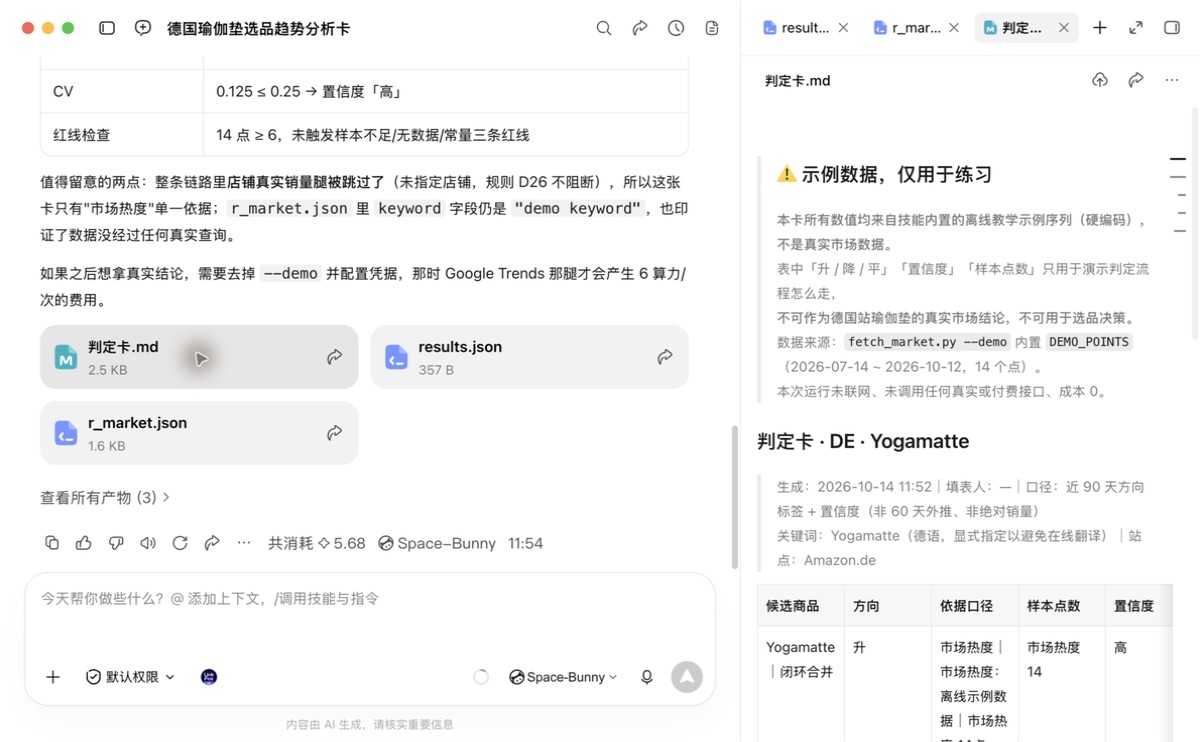This screenshot has width=1200, height=742.
Task: Click the Space-Bunny label beside 共消耗
Action: tap(437, 543)
